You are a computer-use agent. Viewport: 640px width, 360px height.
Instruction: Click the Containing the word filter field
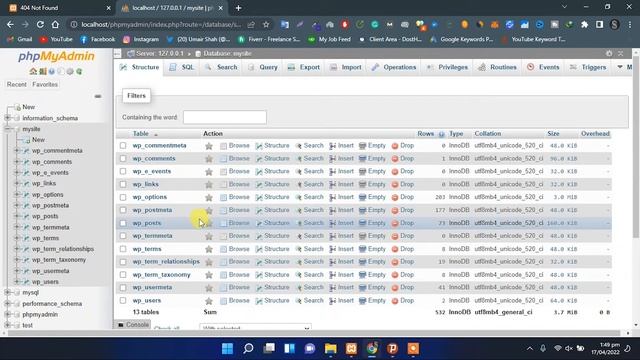click(x=225, y=117)
